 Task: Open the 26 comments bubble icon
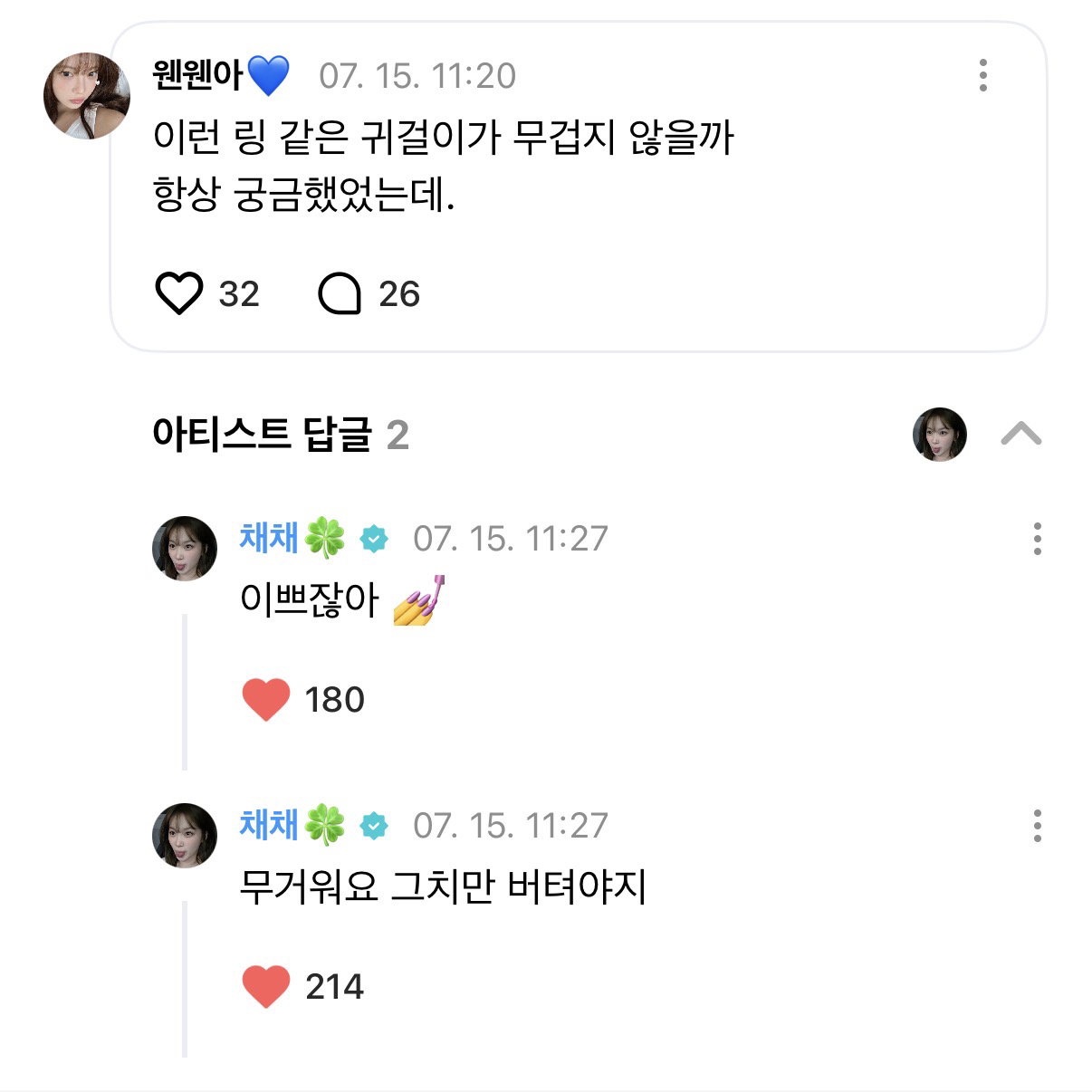click(x=340, y=294)
